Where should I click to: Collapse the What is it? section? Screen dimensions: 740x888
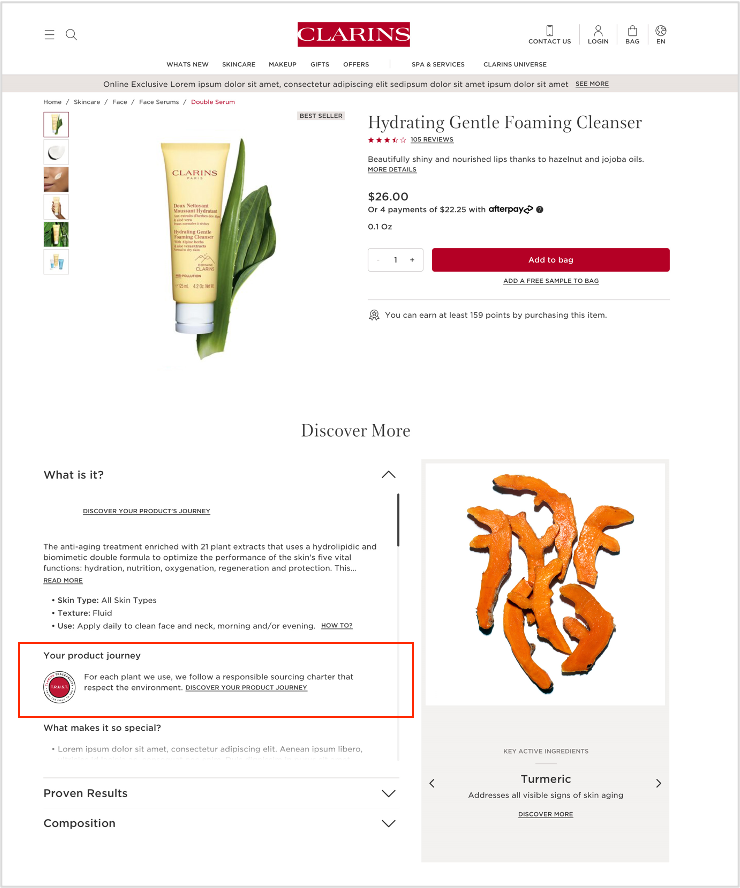(x=388, y=475)
